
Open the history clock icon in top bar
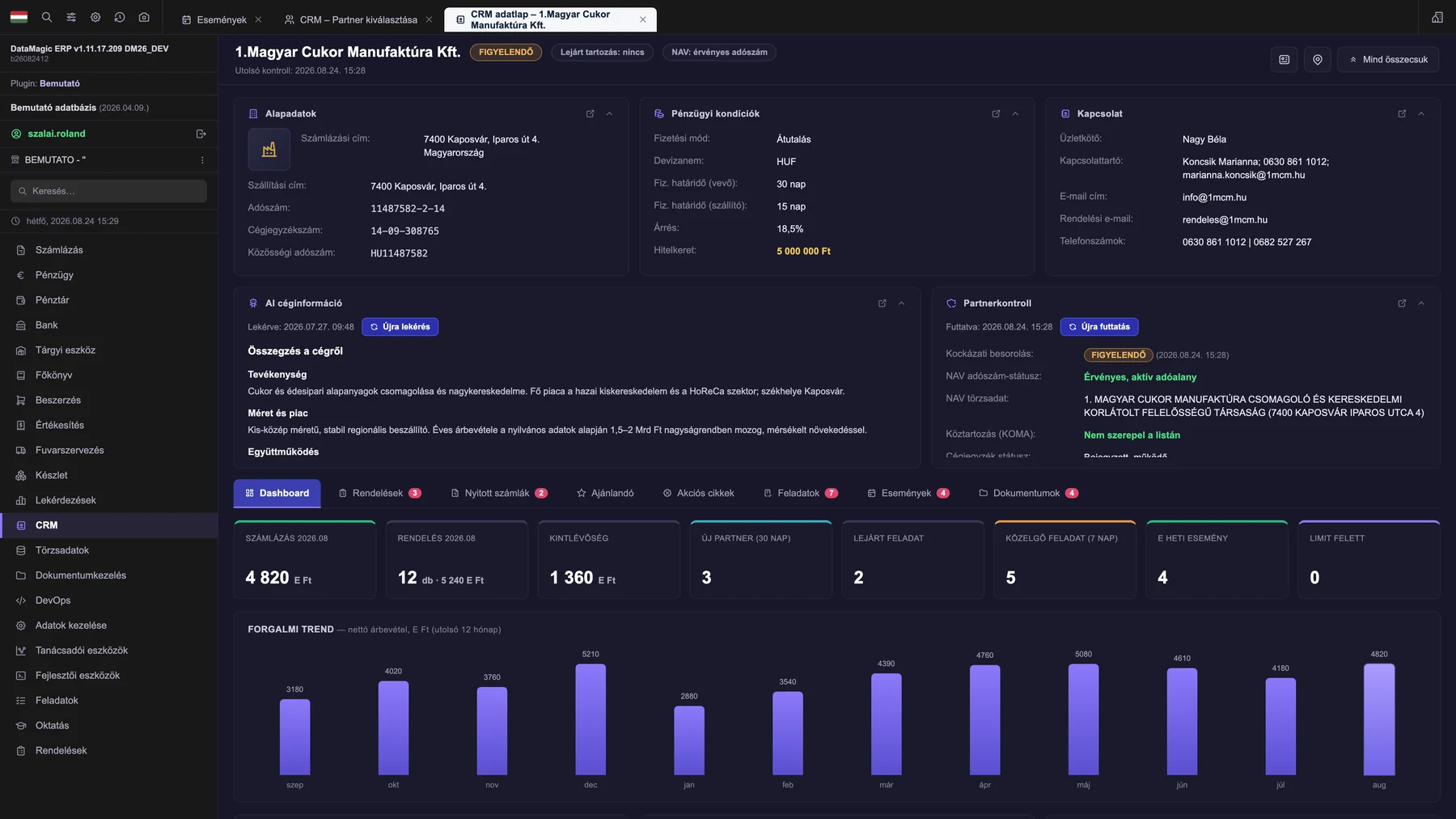click(x=120, y=17)
